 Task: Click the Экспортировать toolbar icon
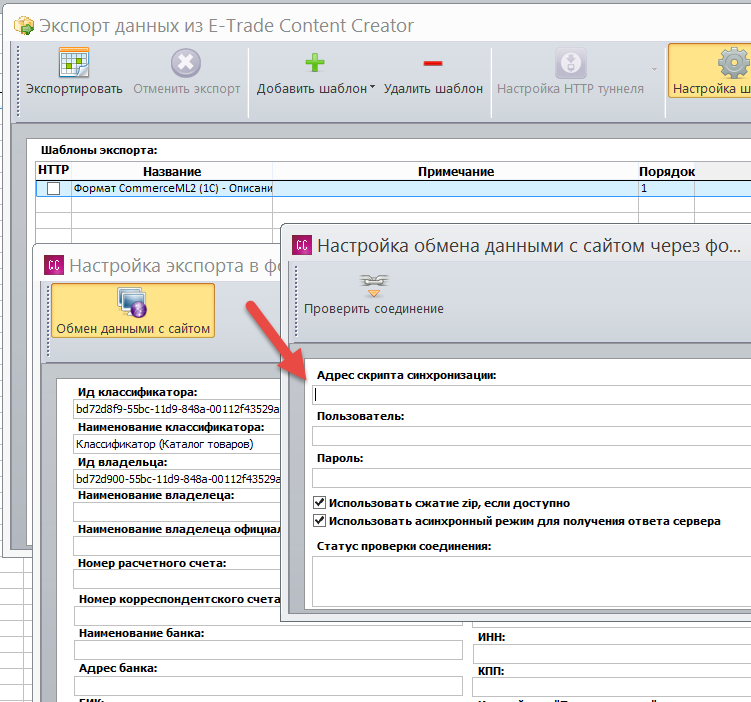click(x=74, y=62)
